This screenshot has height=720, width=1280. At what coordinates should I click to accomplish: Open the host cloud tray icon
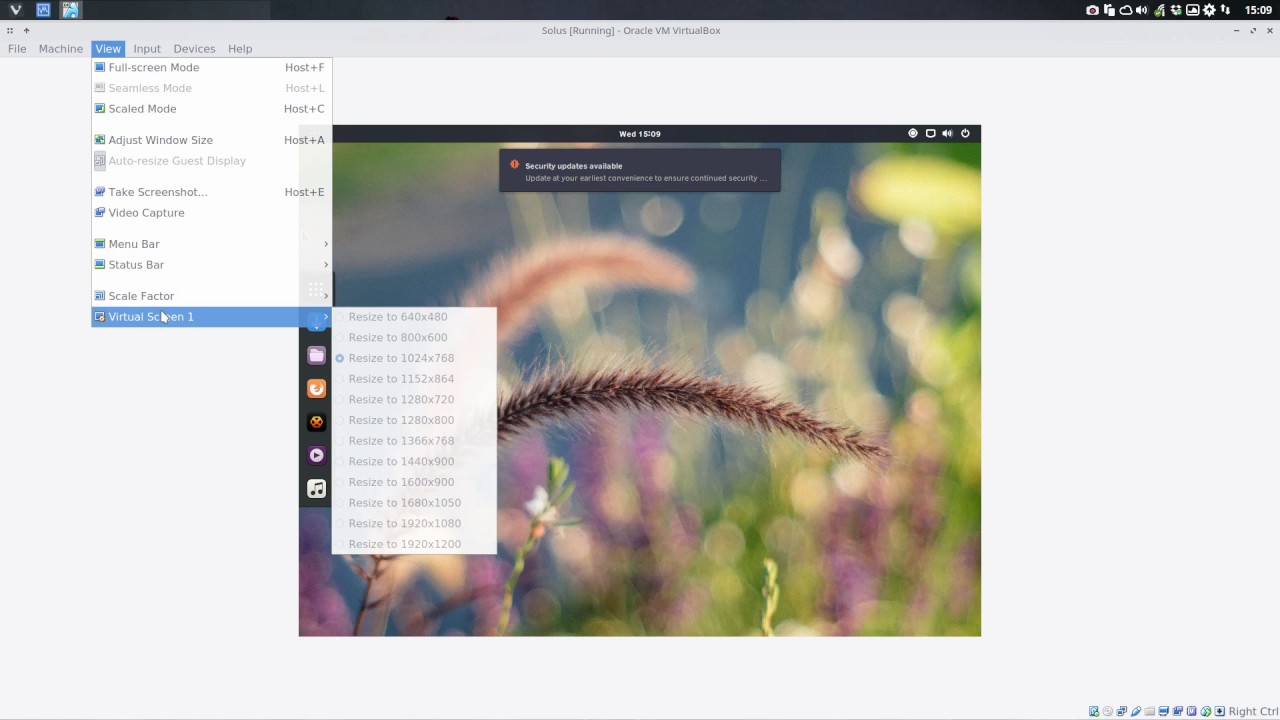click(x=1126, y=10)
